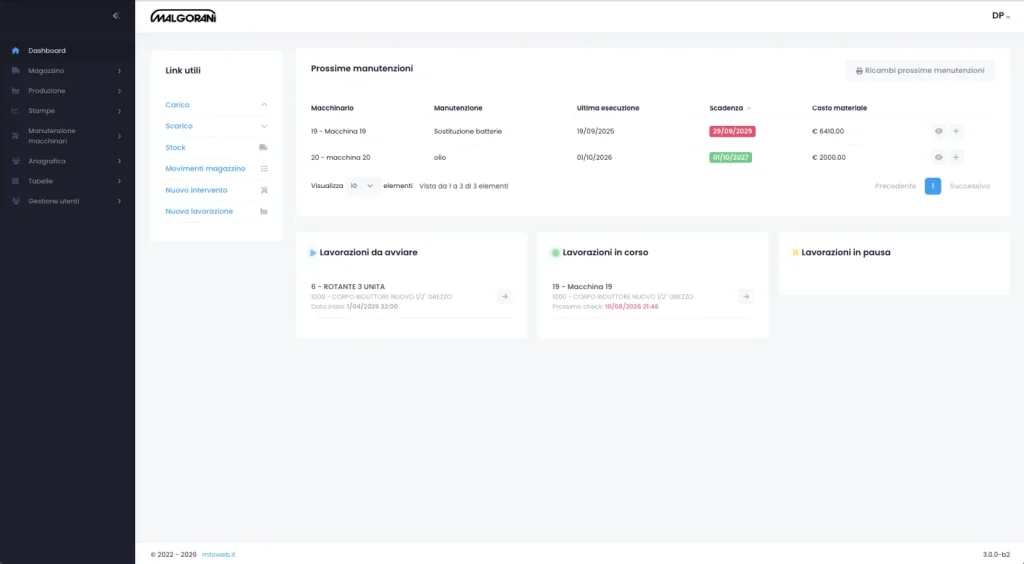Click the Stampe chart icon in sidebar
This screenshot has height=564, width=1024.
click(x=16, y=111)
